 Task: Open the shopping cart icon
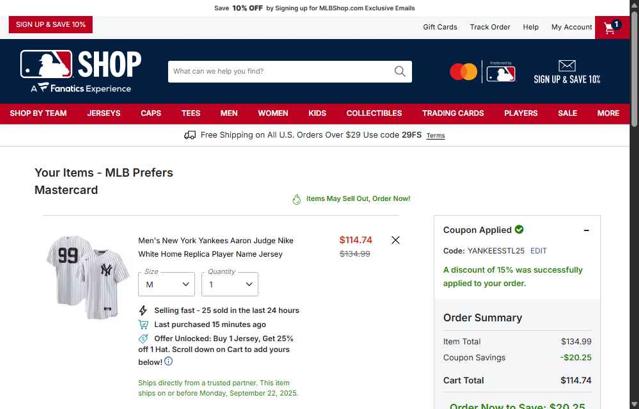tap(612, 27)
